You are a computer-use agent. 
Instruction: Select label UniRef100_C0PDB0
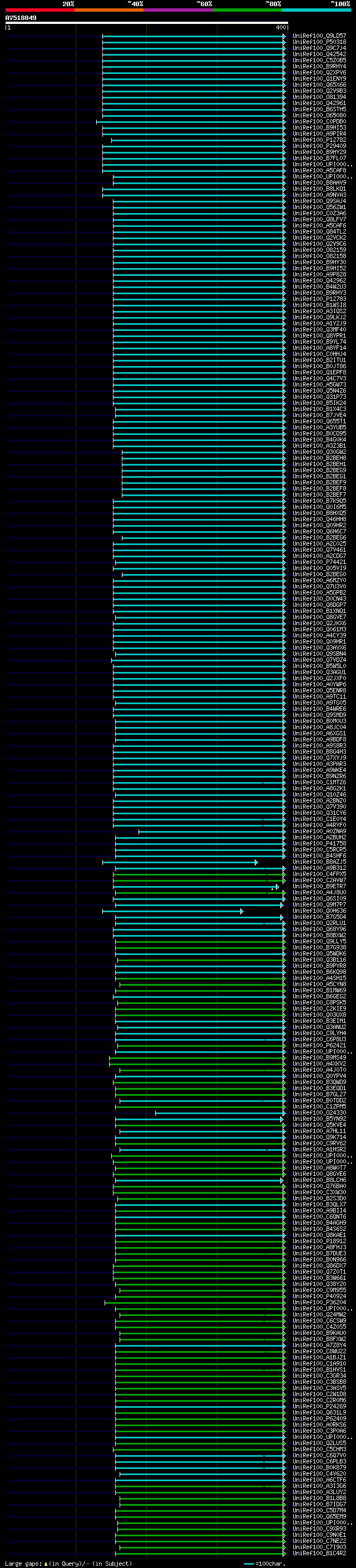[319, 122]
